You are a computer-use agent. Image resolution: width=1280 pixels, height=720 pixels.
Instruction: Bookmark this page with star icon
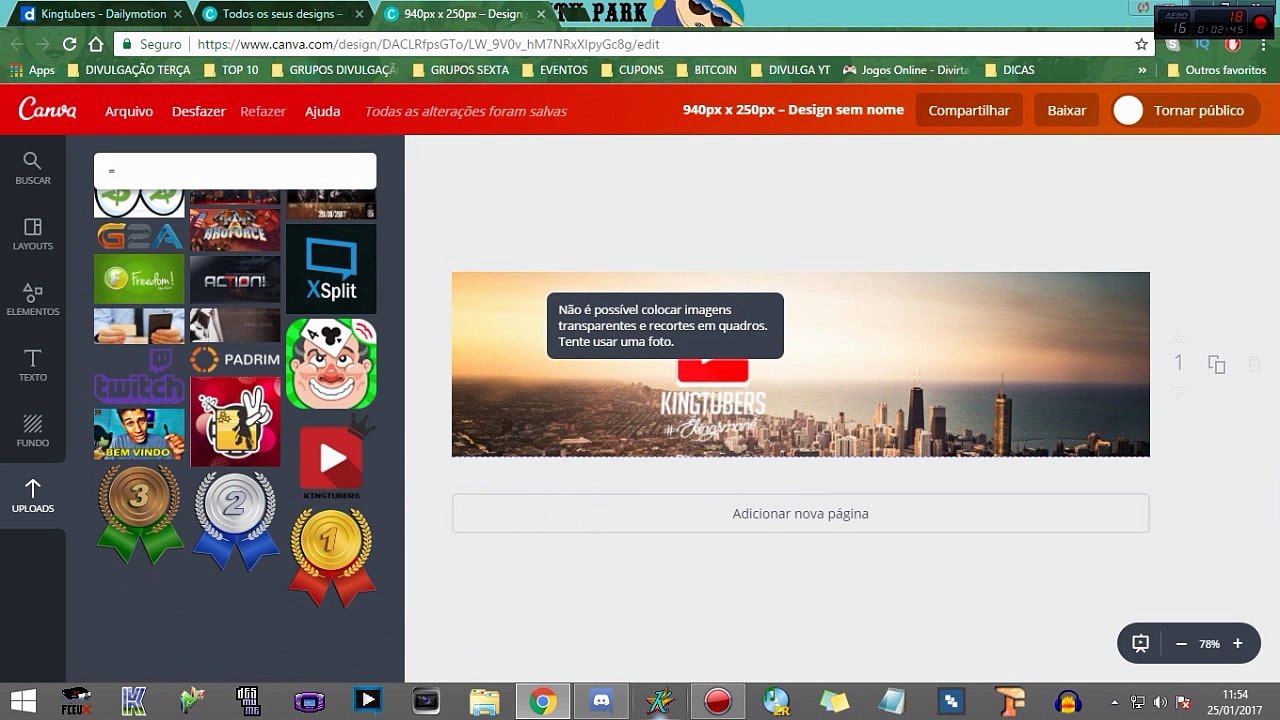click(1141, 44)
